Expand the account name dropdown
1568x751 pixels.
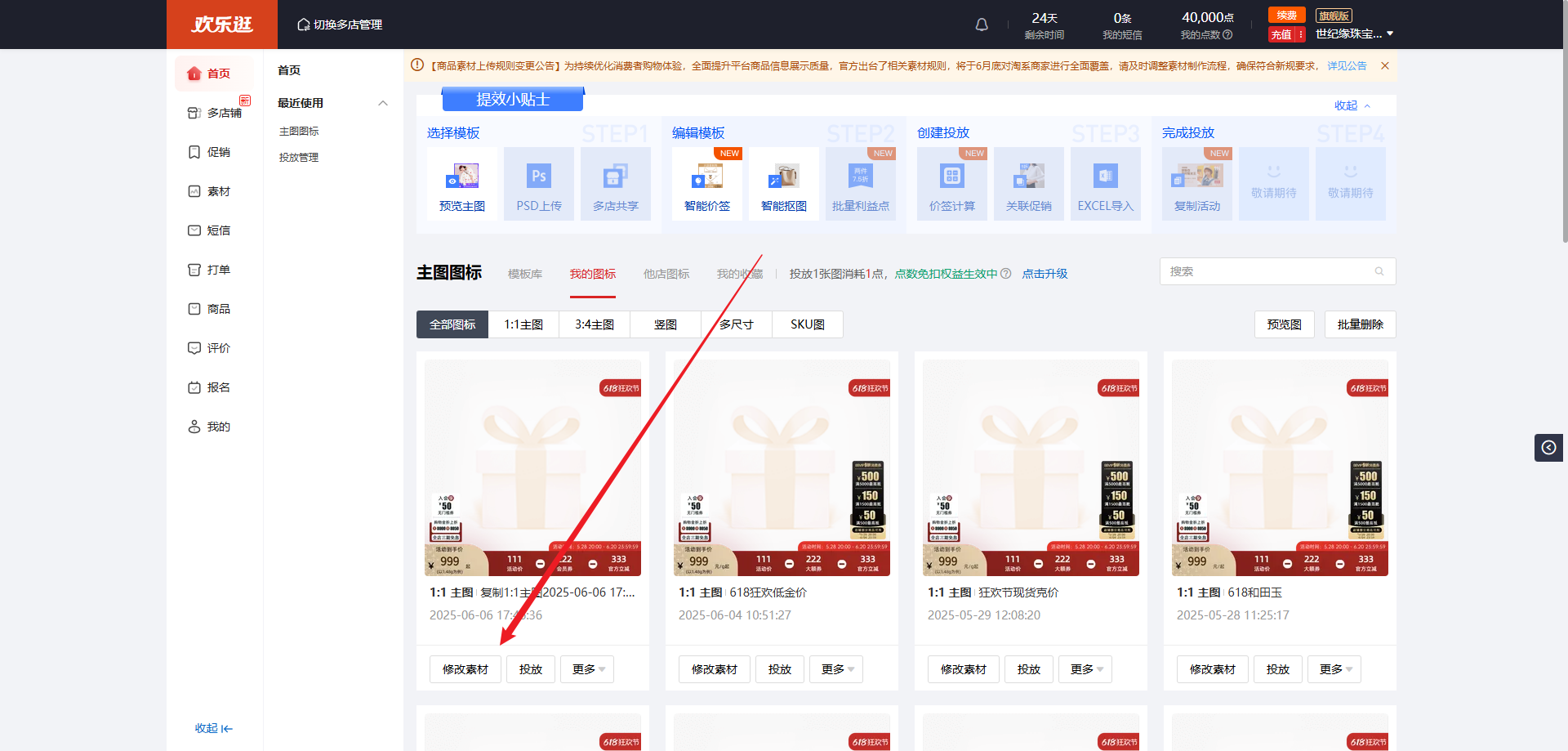pyautogui.click(x=1390, y=34)
